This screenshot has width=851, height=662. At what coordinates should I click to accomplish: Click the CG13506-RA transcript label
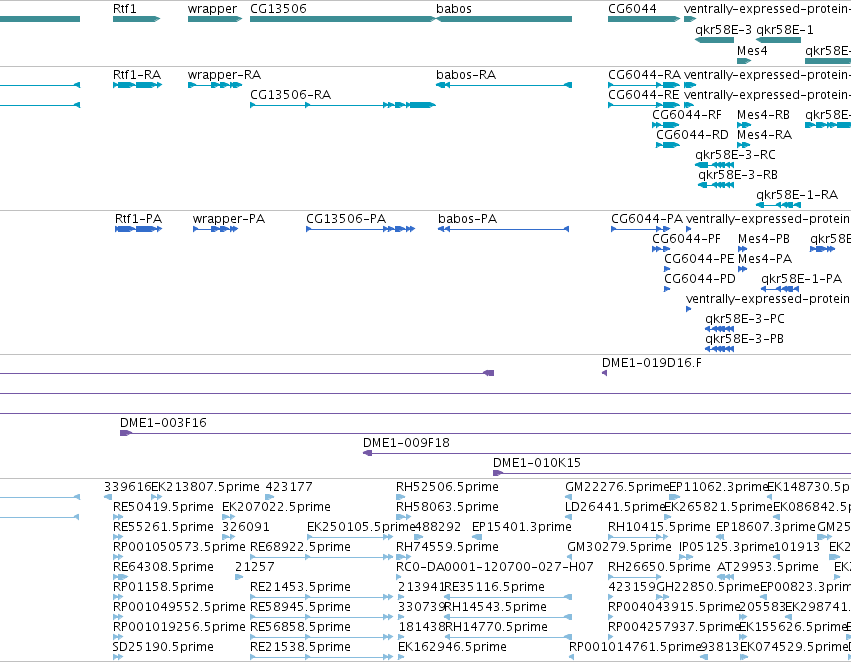[x=290, y=95]
